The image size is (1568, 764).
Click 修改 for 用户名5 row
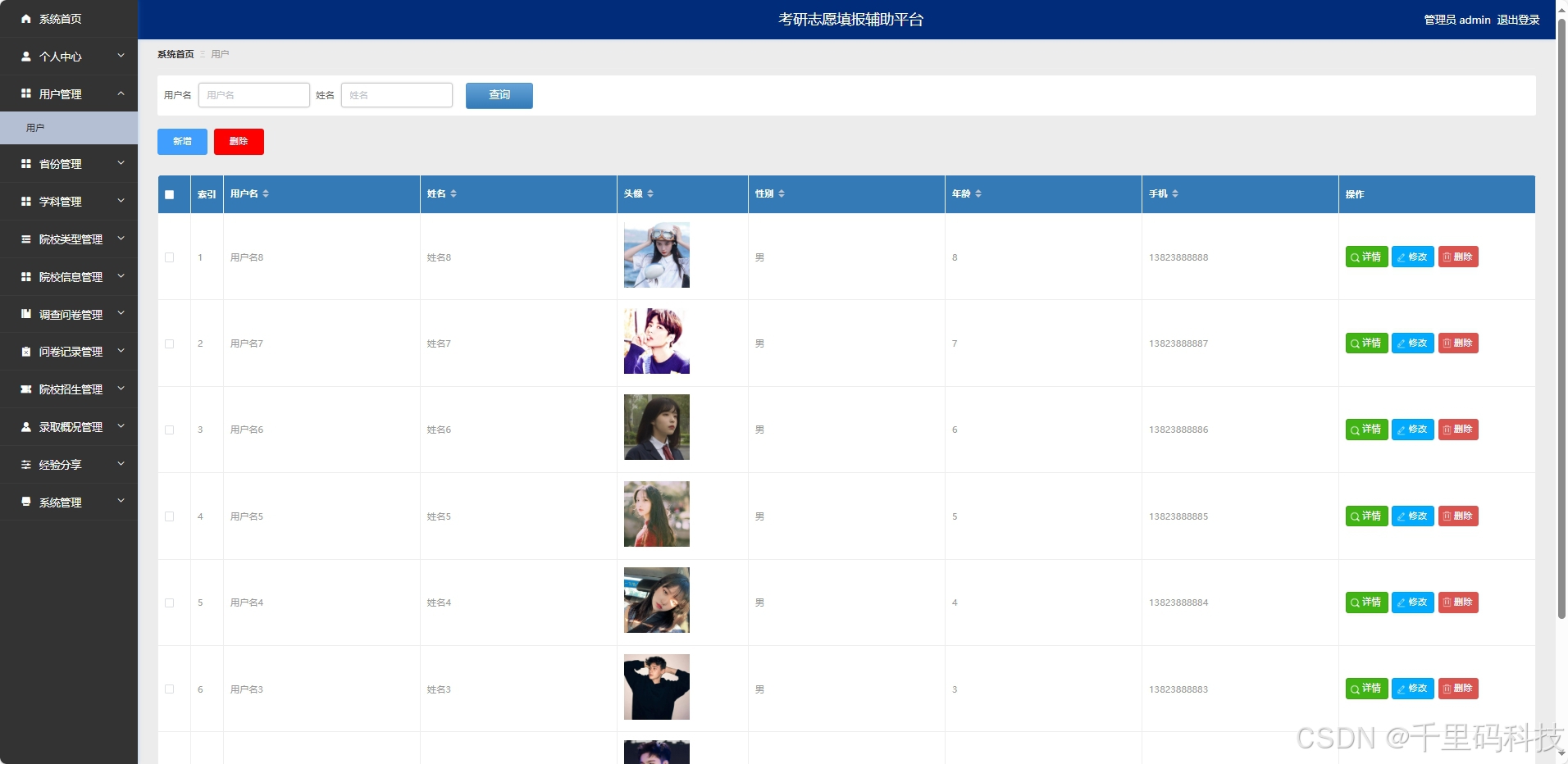pos(1412,516)
